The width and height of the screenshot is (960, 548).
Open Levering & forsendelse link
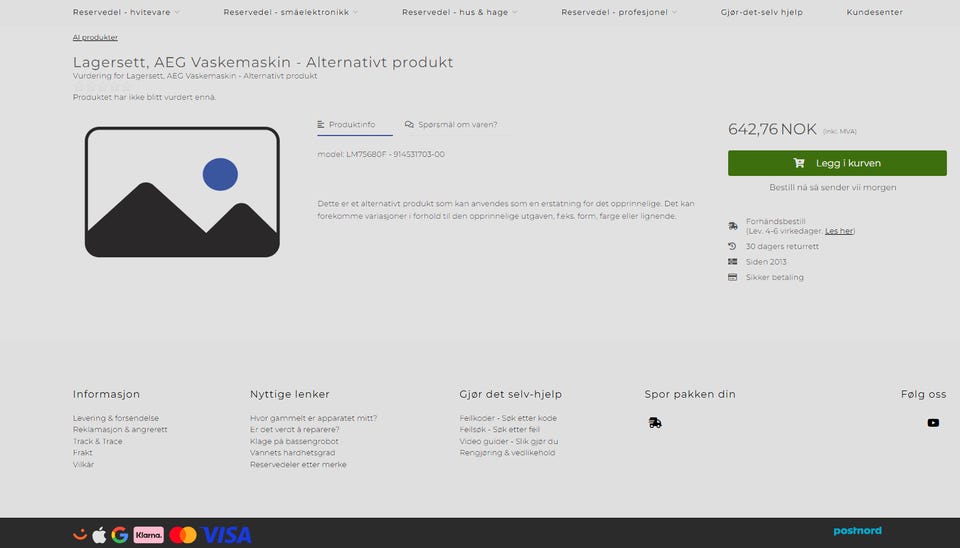pyautogui.click(x=116, y=418)
